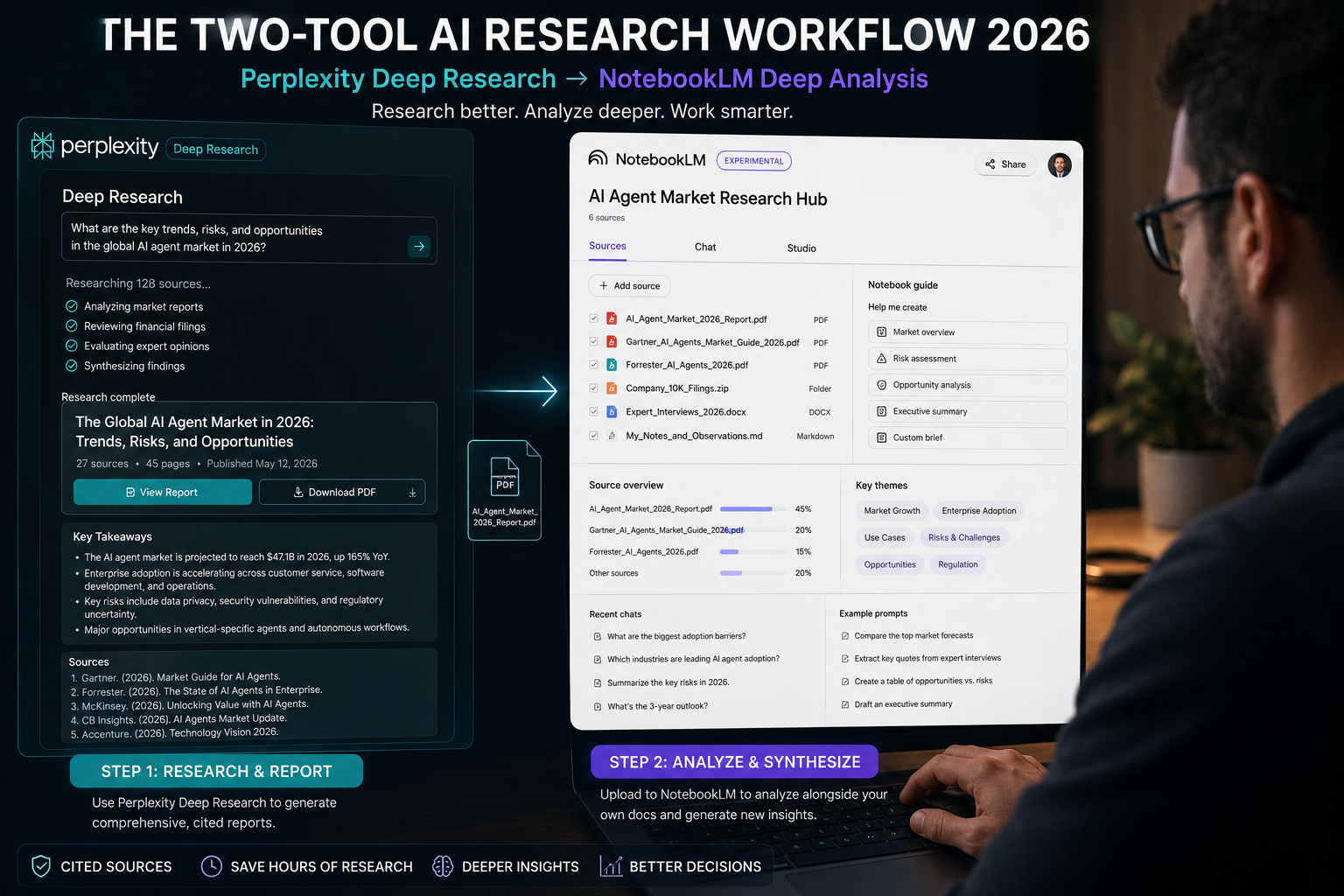The width and height of the screenshot is (1344, 896).
Task: Click edit icon beside 'Extract key quotes from expert interviews'
Action: pos(845,659)
